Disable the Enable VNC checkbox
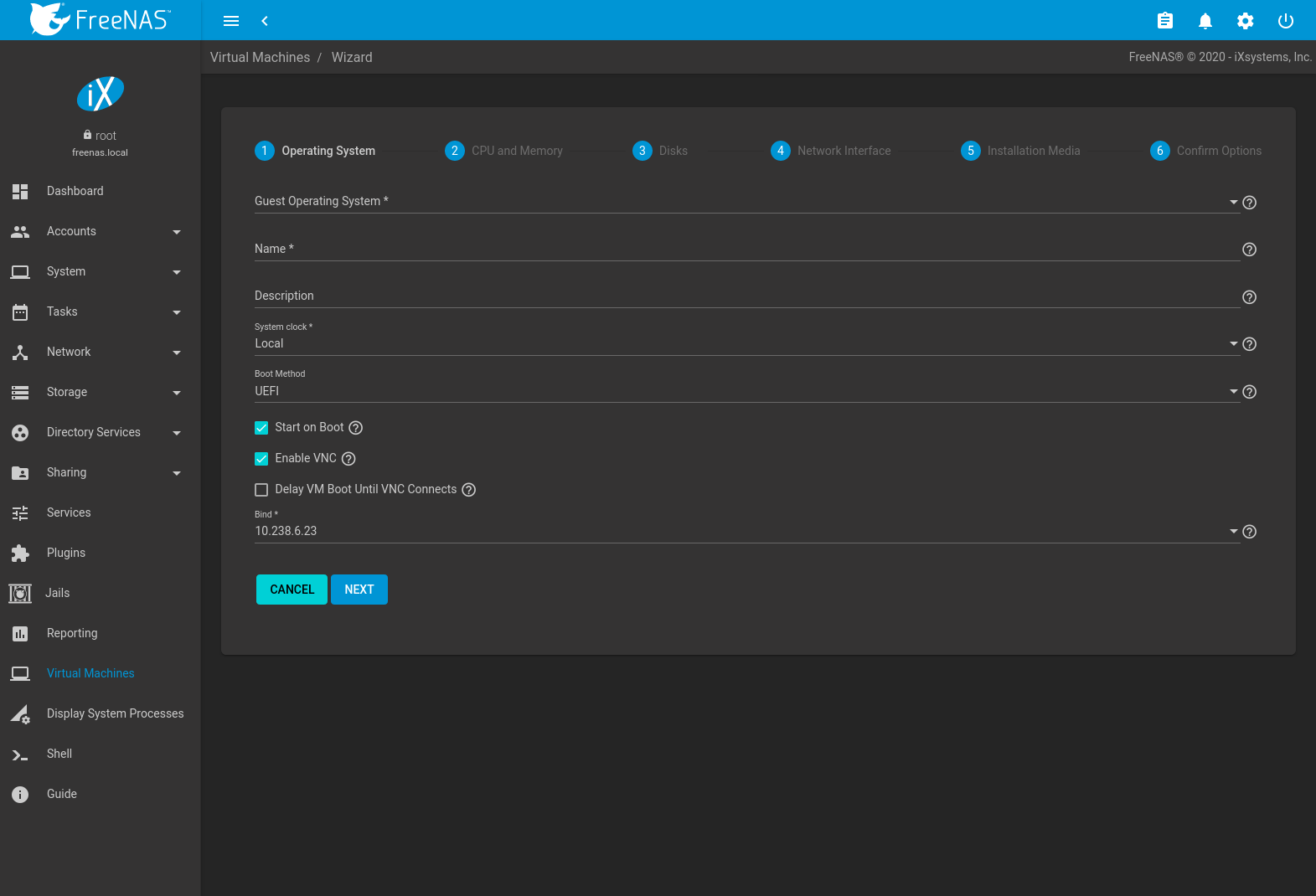 (x=261, y=459)
